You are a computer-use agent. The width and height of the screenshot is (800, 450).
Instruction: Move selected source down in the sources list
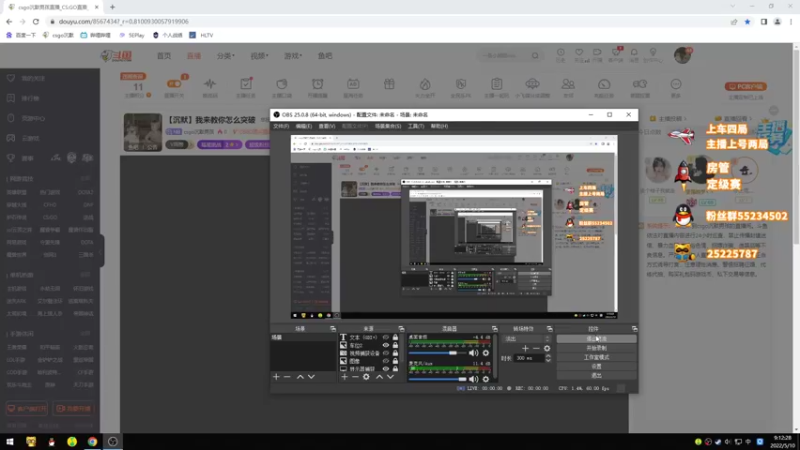click(390, 377)
